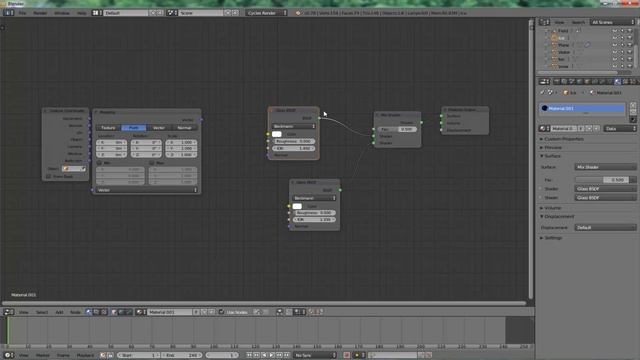Viewport: 640px width, 360px height.
Task: Click add material slot plus icon
Action: [x=633, y=105]
